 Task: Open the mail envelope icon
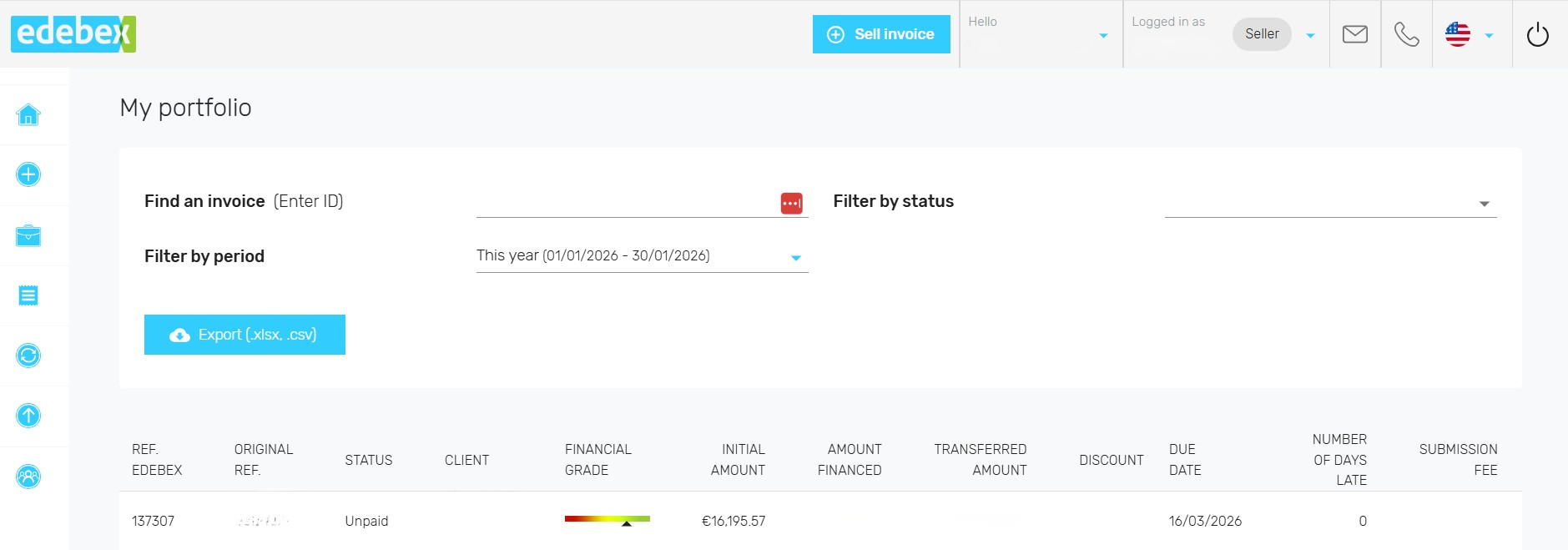(1354, 34)
